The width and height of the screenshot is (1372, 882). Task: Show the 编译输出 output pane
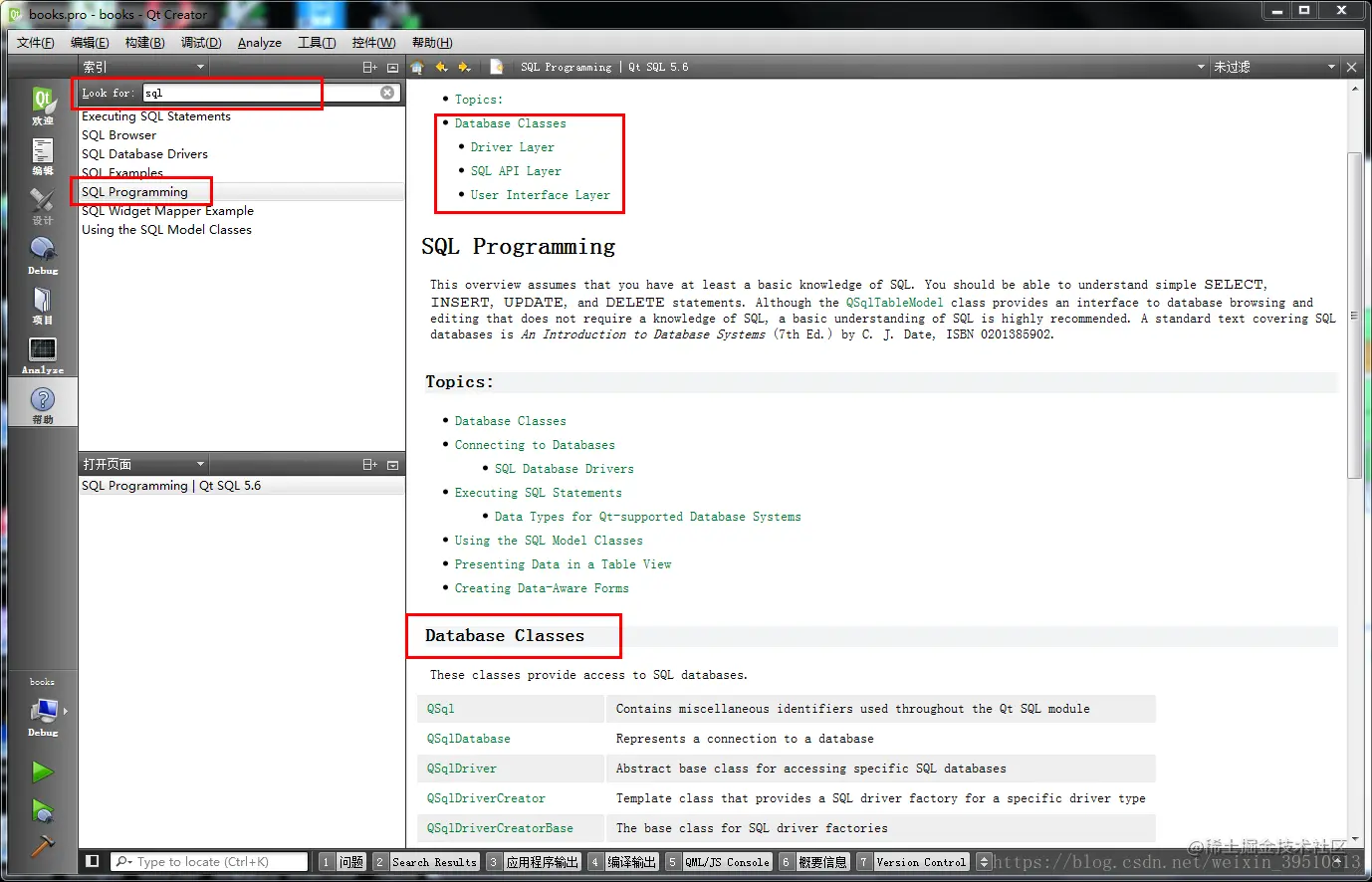(622, 862)
